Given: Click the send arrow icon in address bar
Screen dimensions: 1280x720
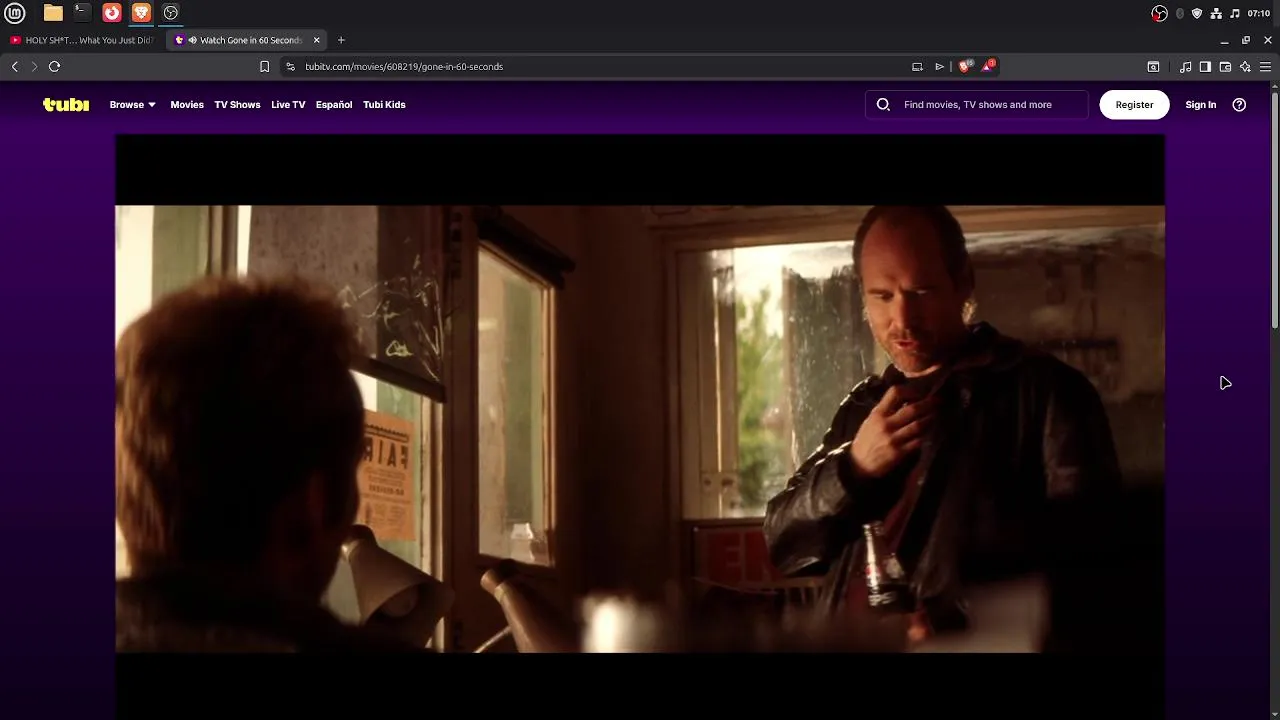Looking at the screenshot, I should coord(940,66).
